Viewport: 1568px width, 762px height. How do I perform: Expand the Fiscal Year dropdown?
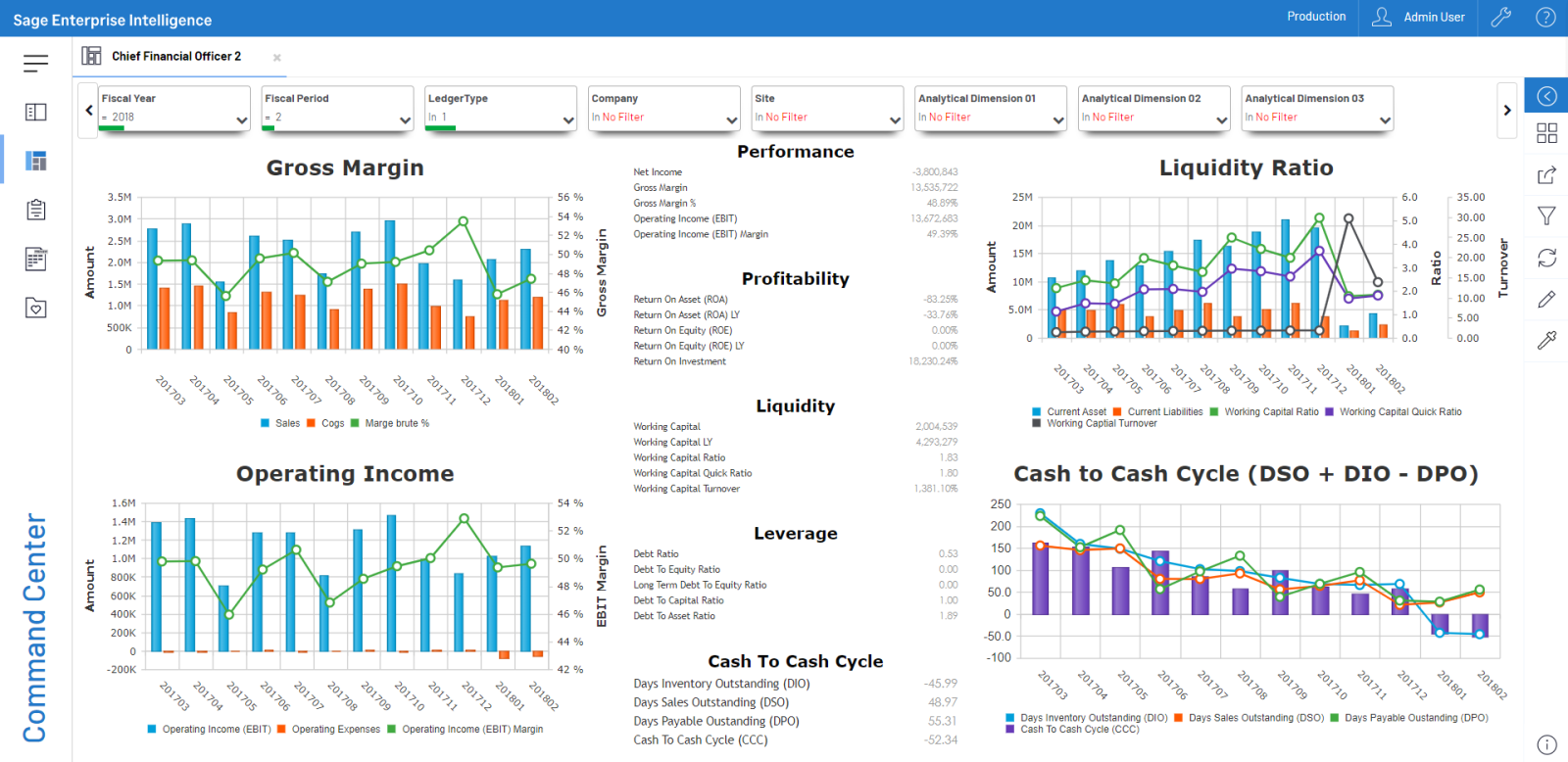241,119
